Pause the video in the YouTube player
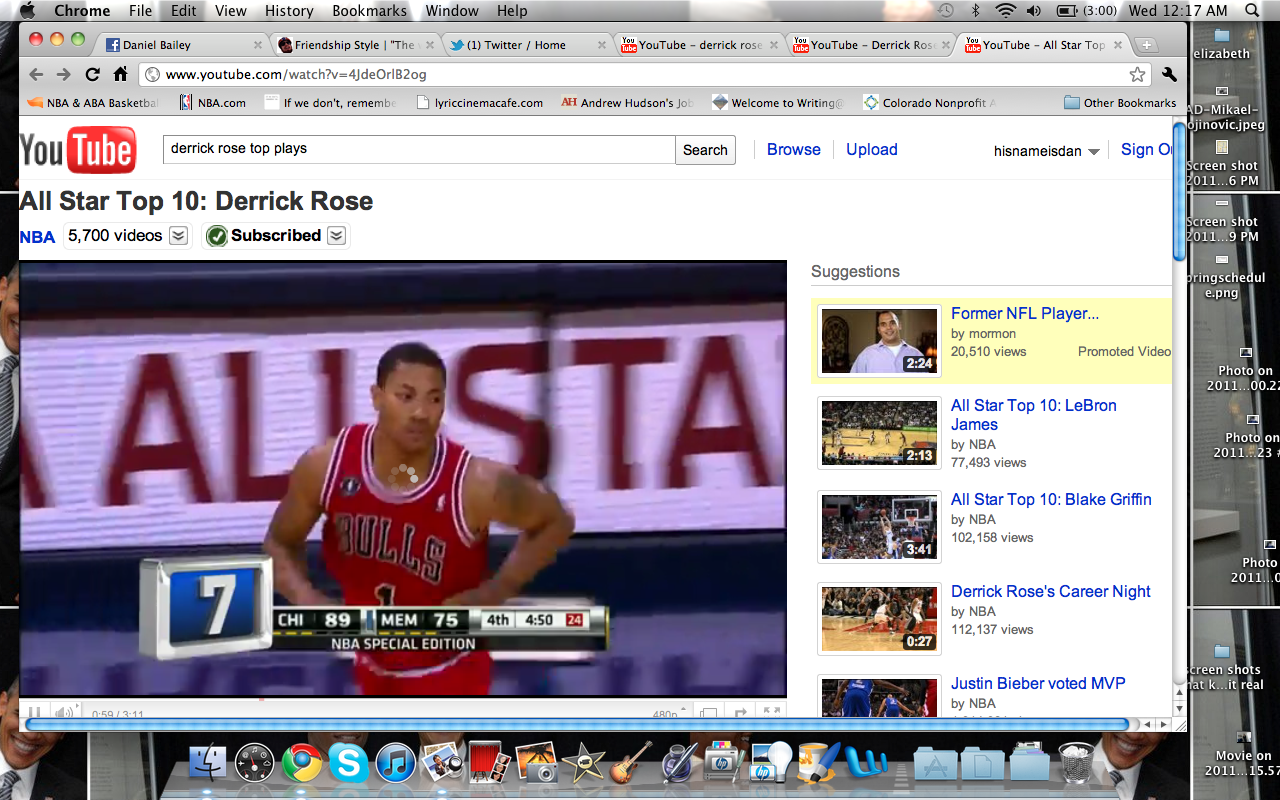 (x=35, y=712)
